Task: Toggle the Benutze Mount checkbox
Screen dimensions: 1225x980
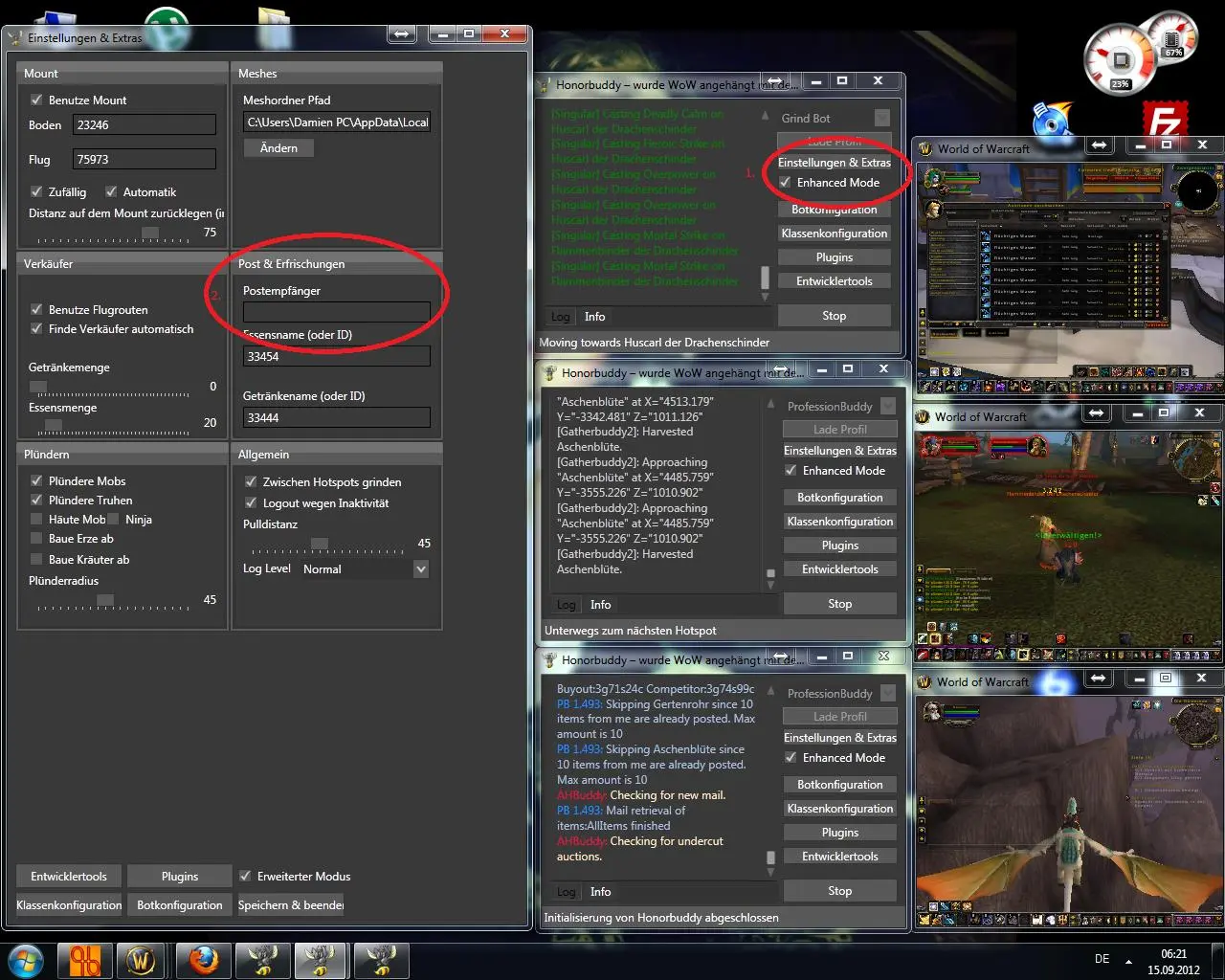Action: (36, 100)
